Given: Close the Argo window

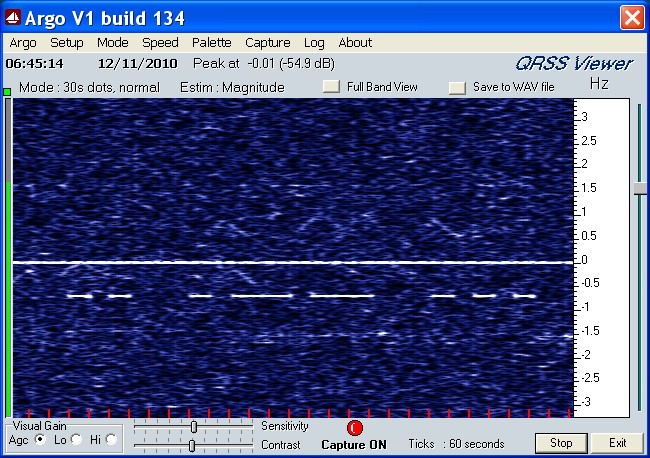Looking at the screenshot, I should tap(632, 18).
